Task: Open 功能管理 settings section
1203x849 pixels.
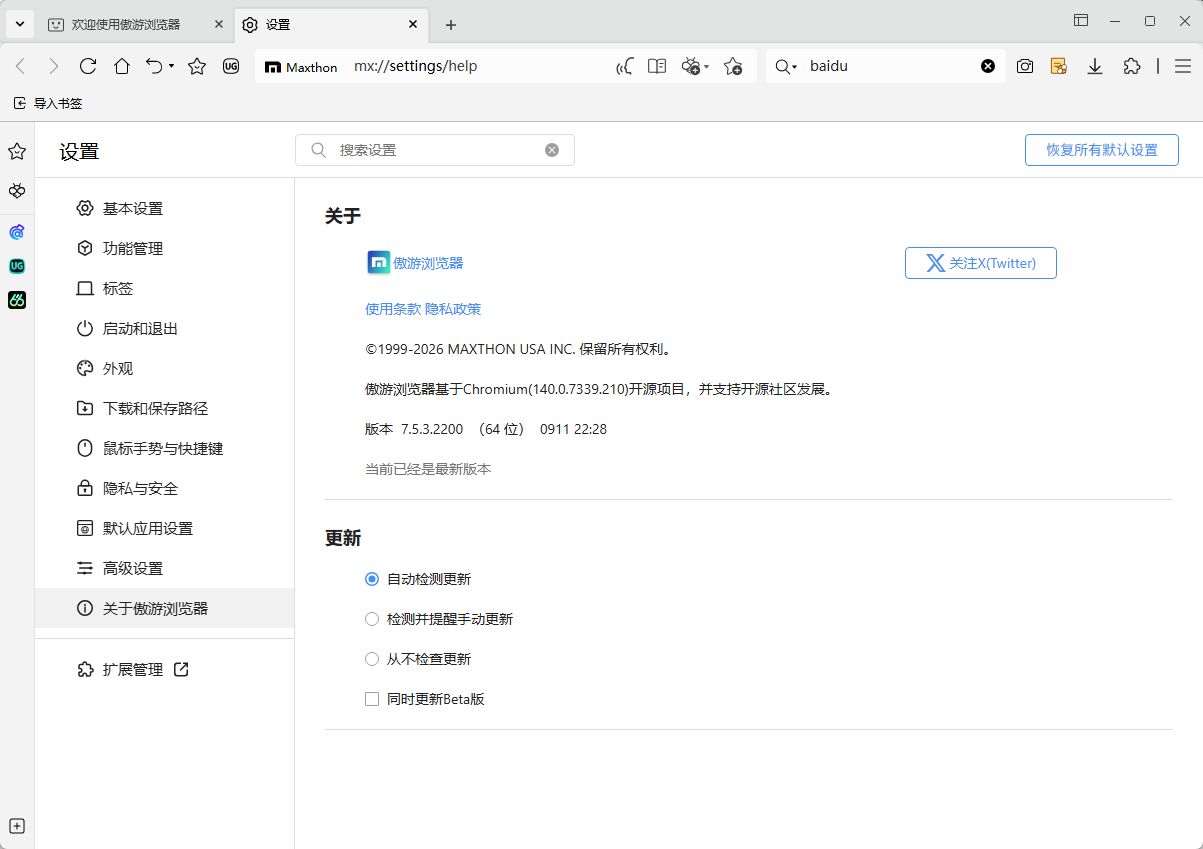Action: [164, 248]
